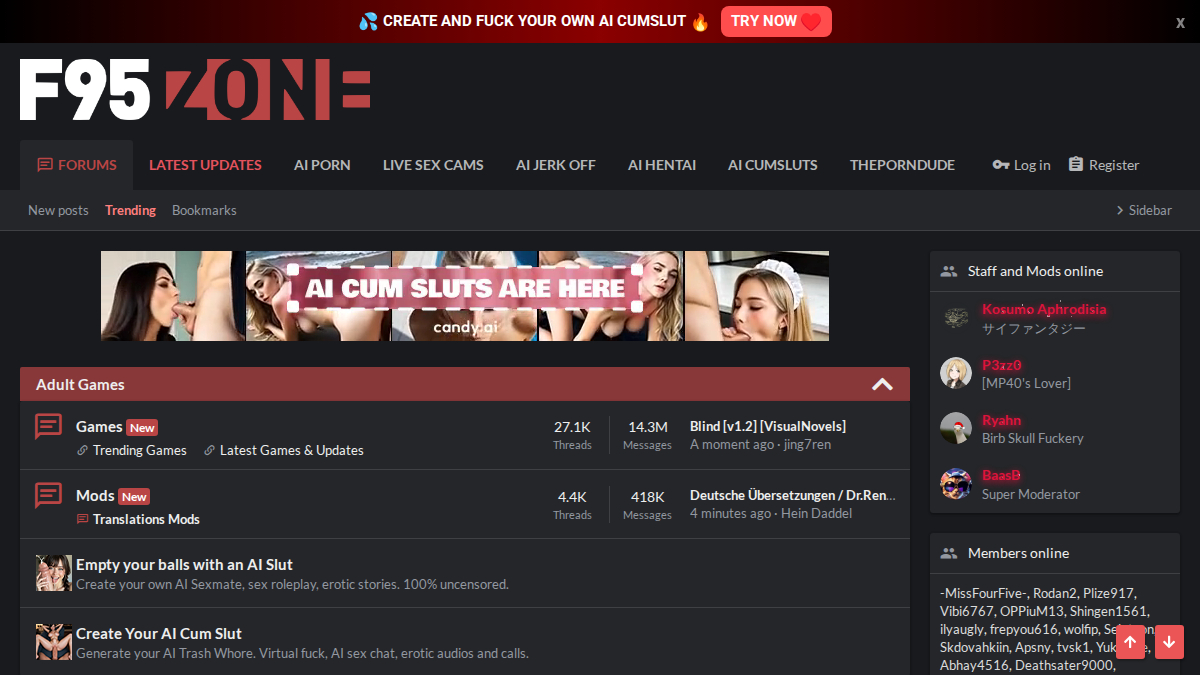1200x675 pixels.
Task: Open New posts link
Action: [x=58, y=210]
